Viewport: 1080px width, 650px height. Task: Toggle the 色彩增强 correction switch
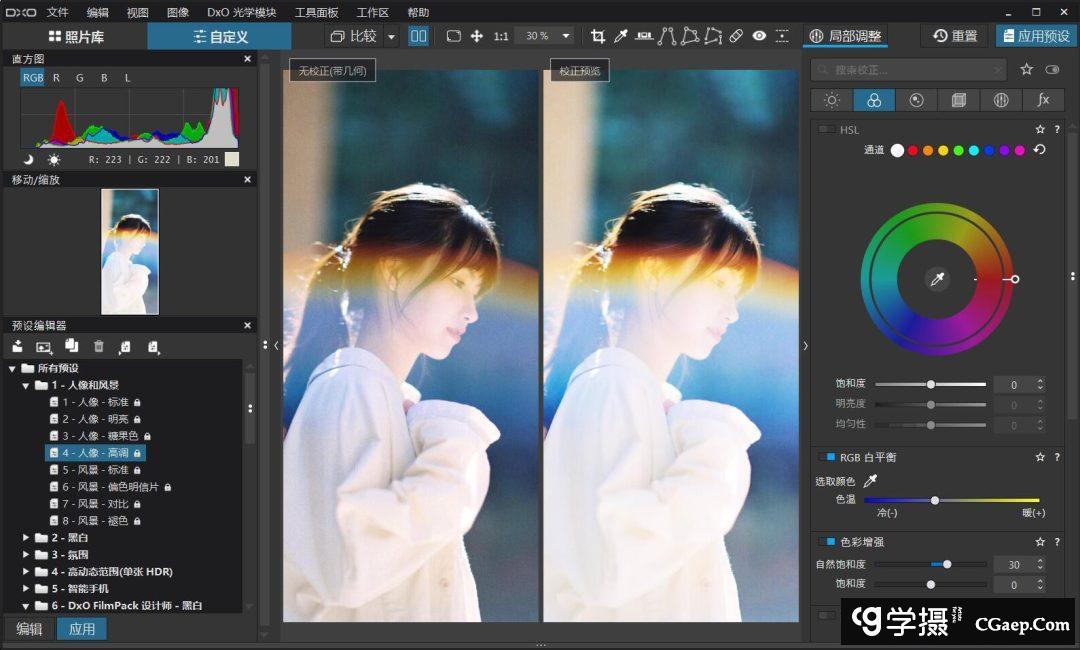click(827, 542)
